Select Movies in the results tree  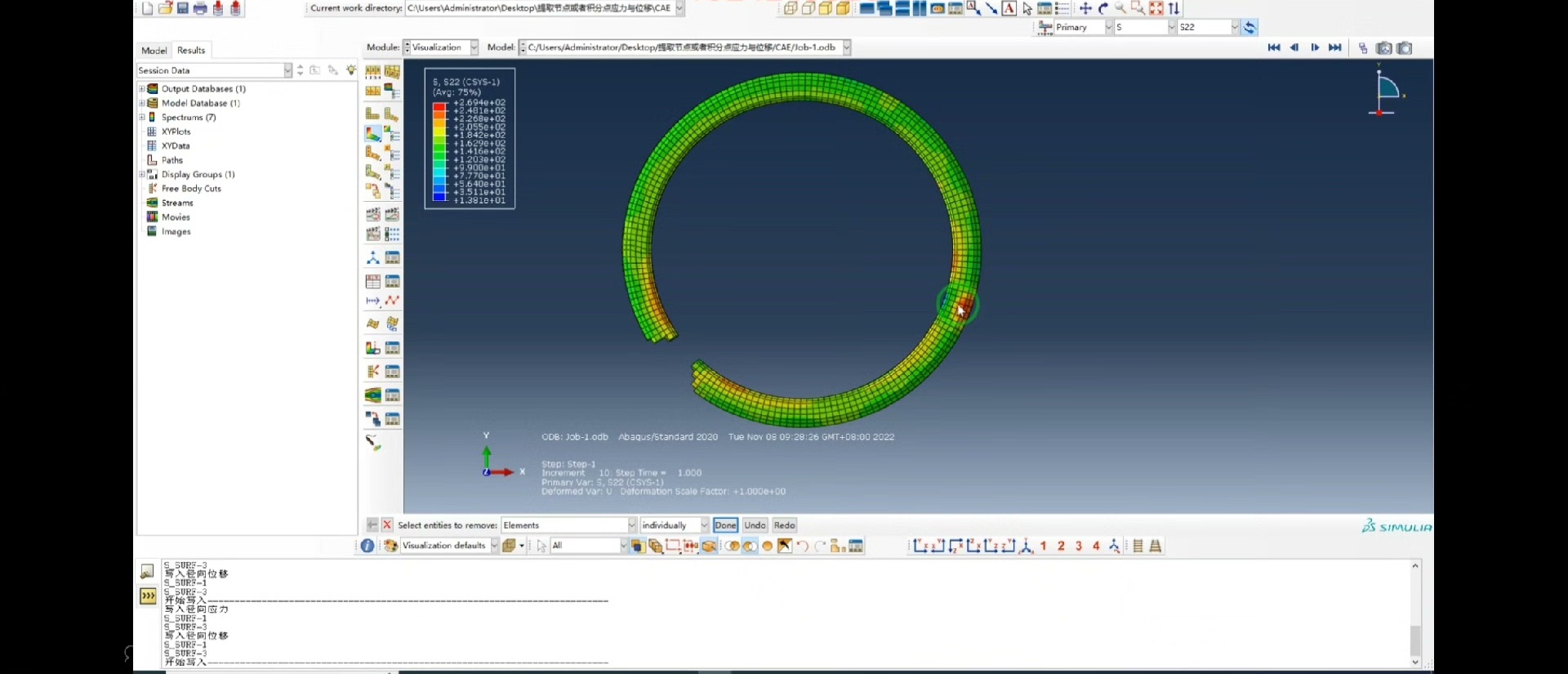tap(176, 217)
